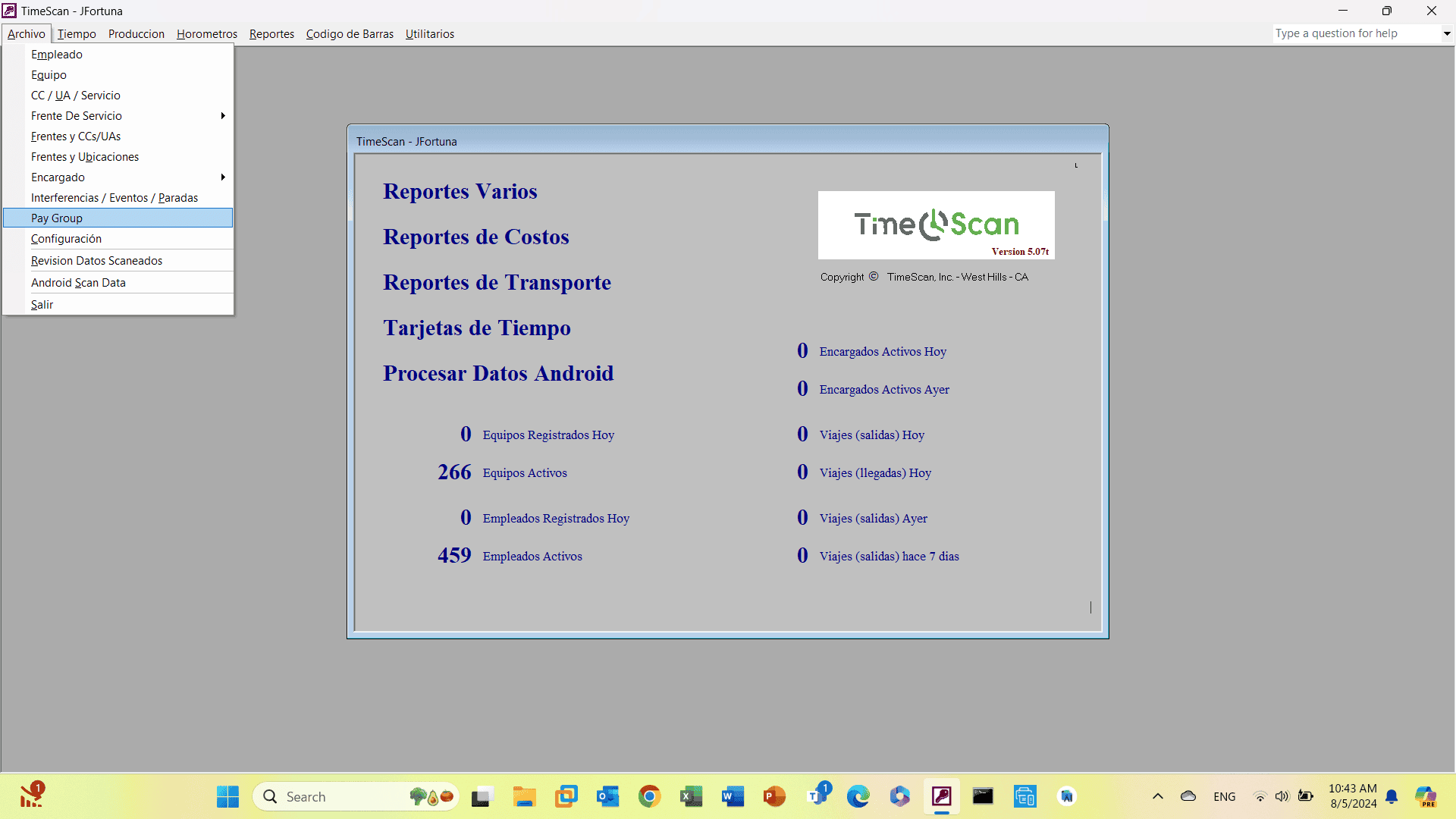Open the Excel taskbar icon
This screenshot has height=819, width=1456.
point(691,796)
